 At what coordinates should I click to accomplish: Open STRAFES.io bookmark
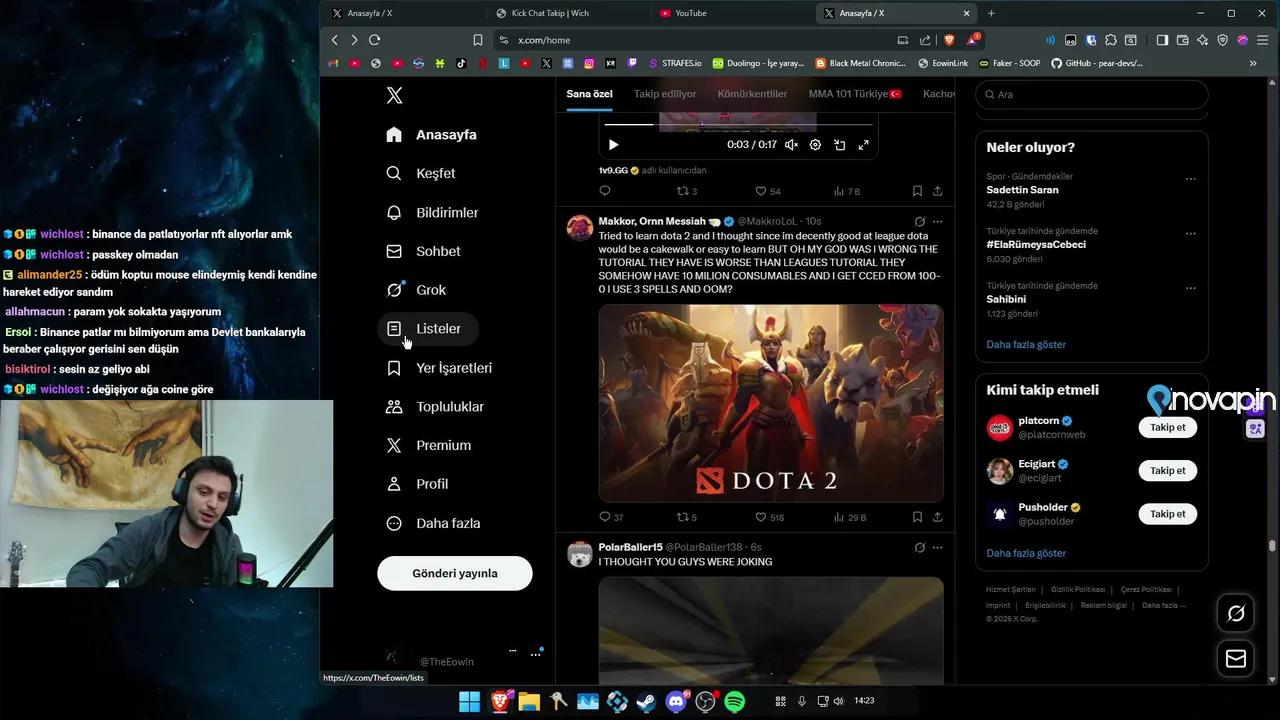pos(675,63)
